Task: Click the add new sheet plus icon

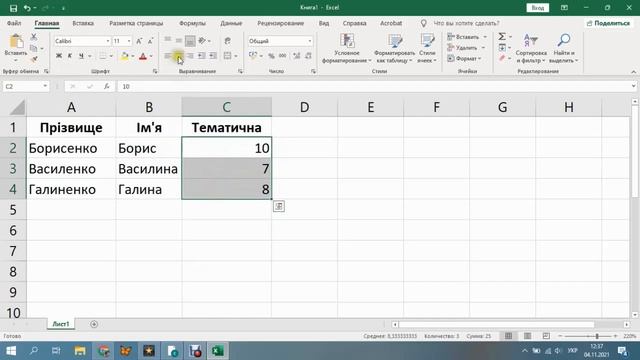Action: coord(94,324)
